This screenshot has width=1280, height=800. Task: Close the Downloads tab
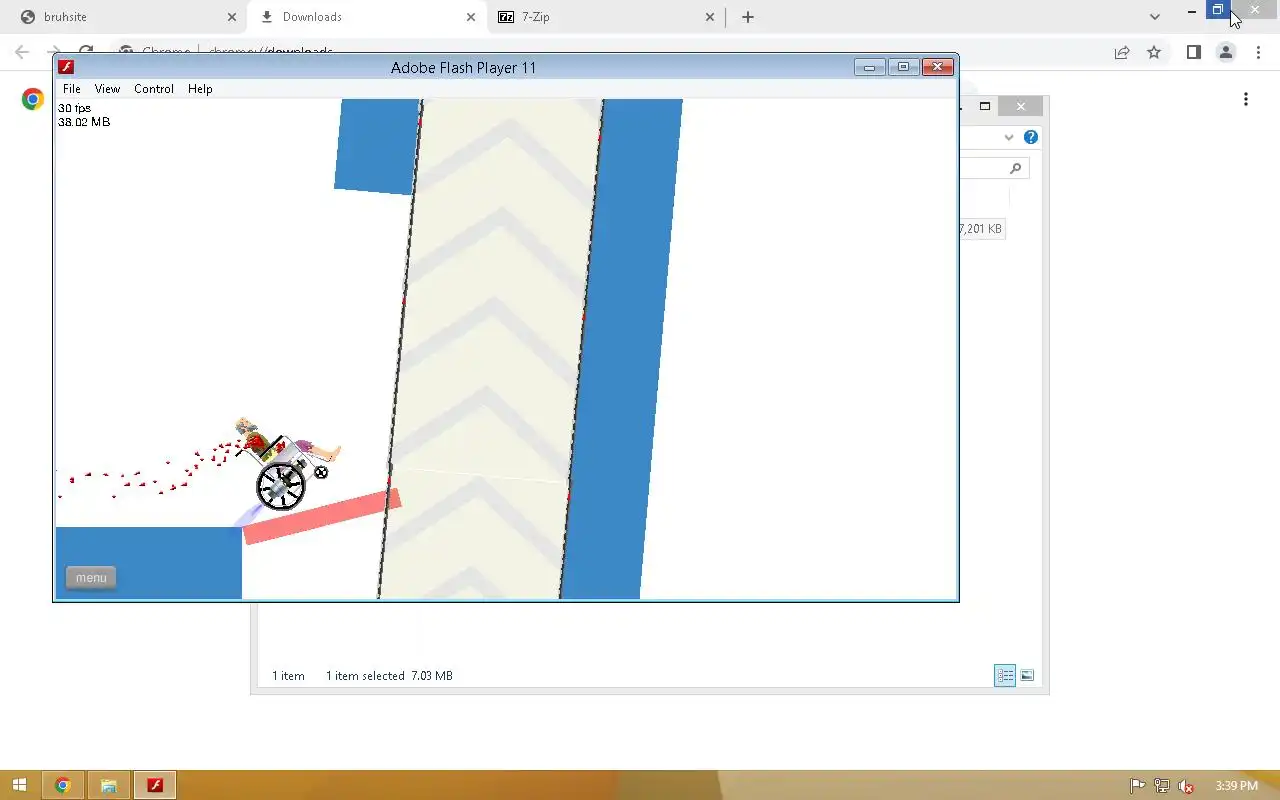coord(471,17)
